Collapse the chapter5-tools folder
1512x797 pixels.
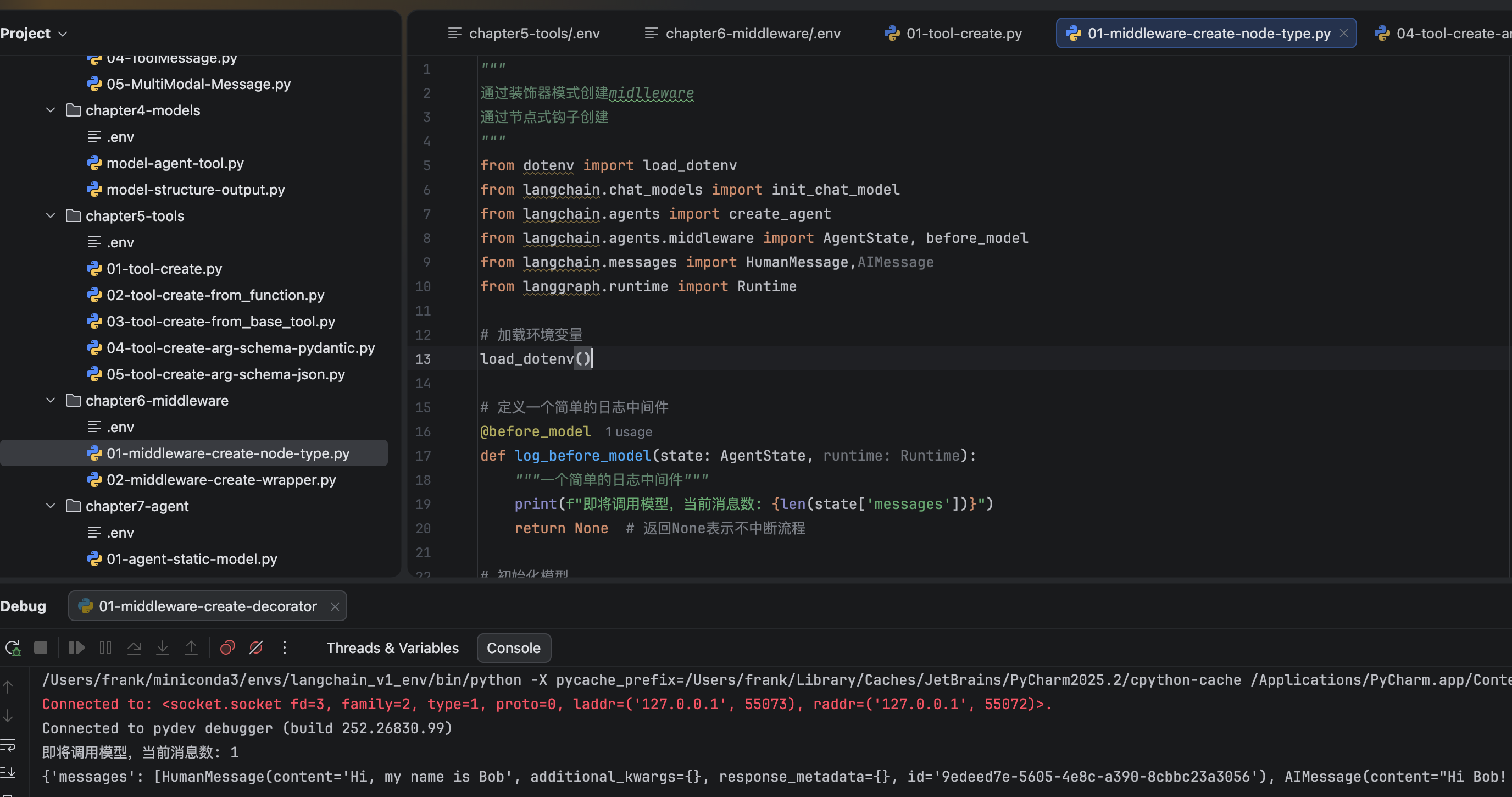pyautogui.click(x=51, y=215)
